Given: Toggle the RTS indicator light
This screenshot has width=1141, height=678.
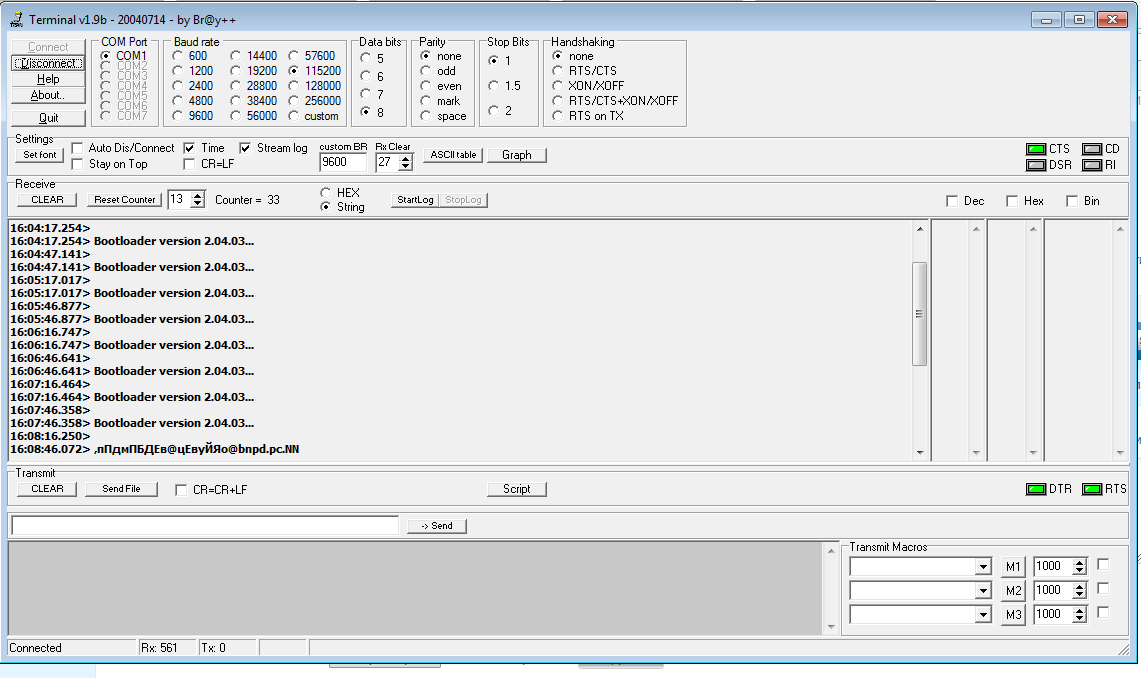Looking at the screenshot, I should click(x=1091, y=489).
